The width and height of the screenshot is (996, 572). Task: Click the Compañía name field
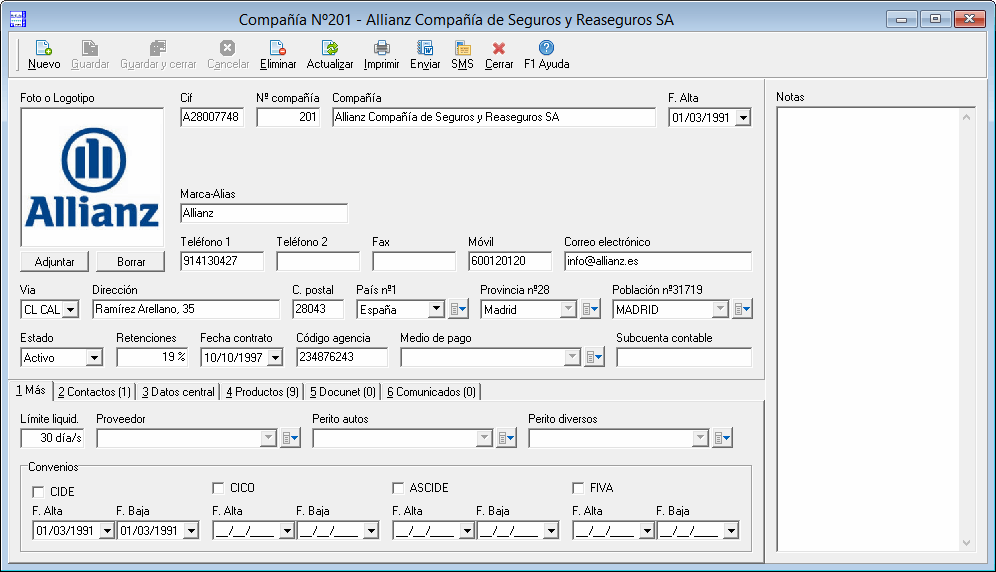tap(494, 118)
